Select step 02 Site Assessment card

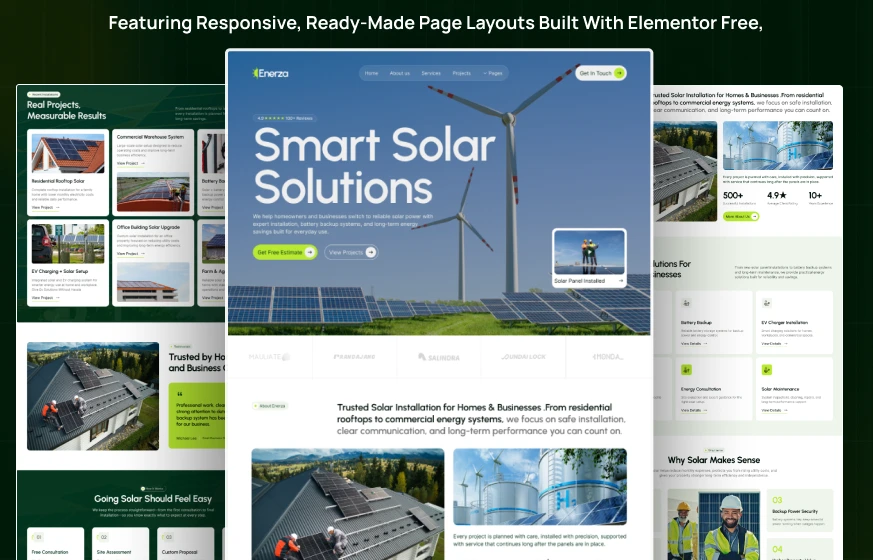(120, 544)
